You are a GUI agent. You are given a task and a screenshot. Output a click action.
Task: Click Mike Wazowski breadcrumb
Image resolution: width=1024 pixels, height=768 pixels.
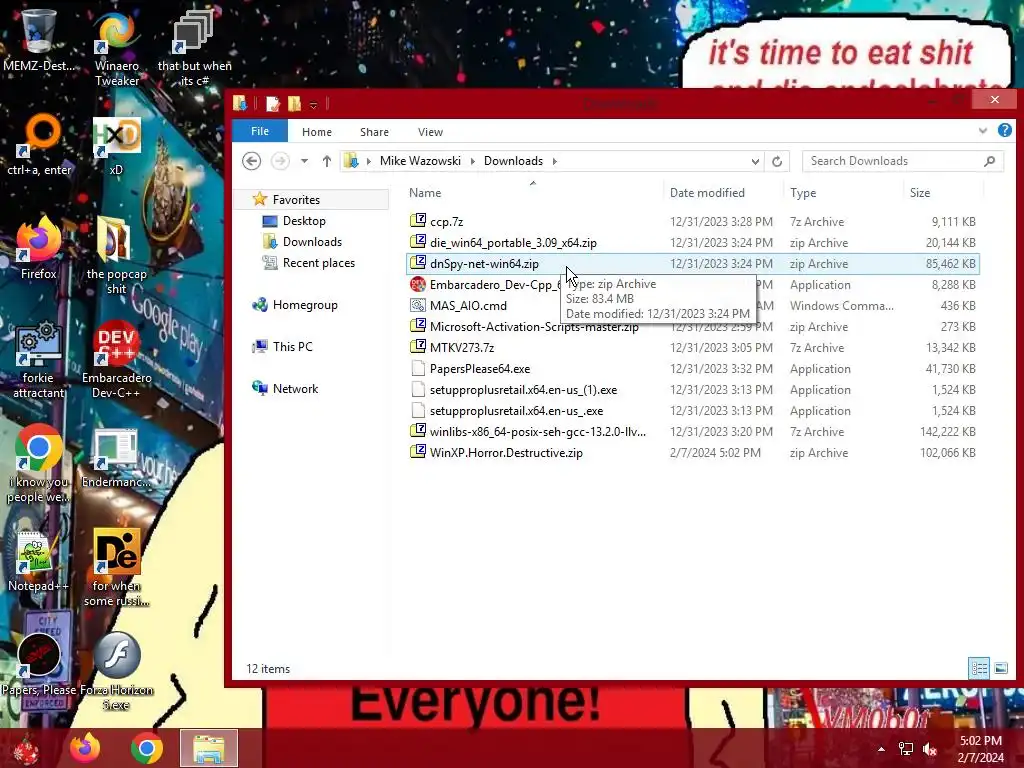pyautogui.click(x=420, y=161)
